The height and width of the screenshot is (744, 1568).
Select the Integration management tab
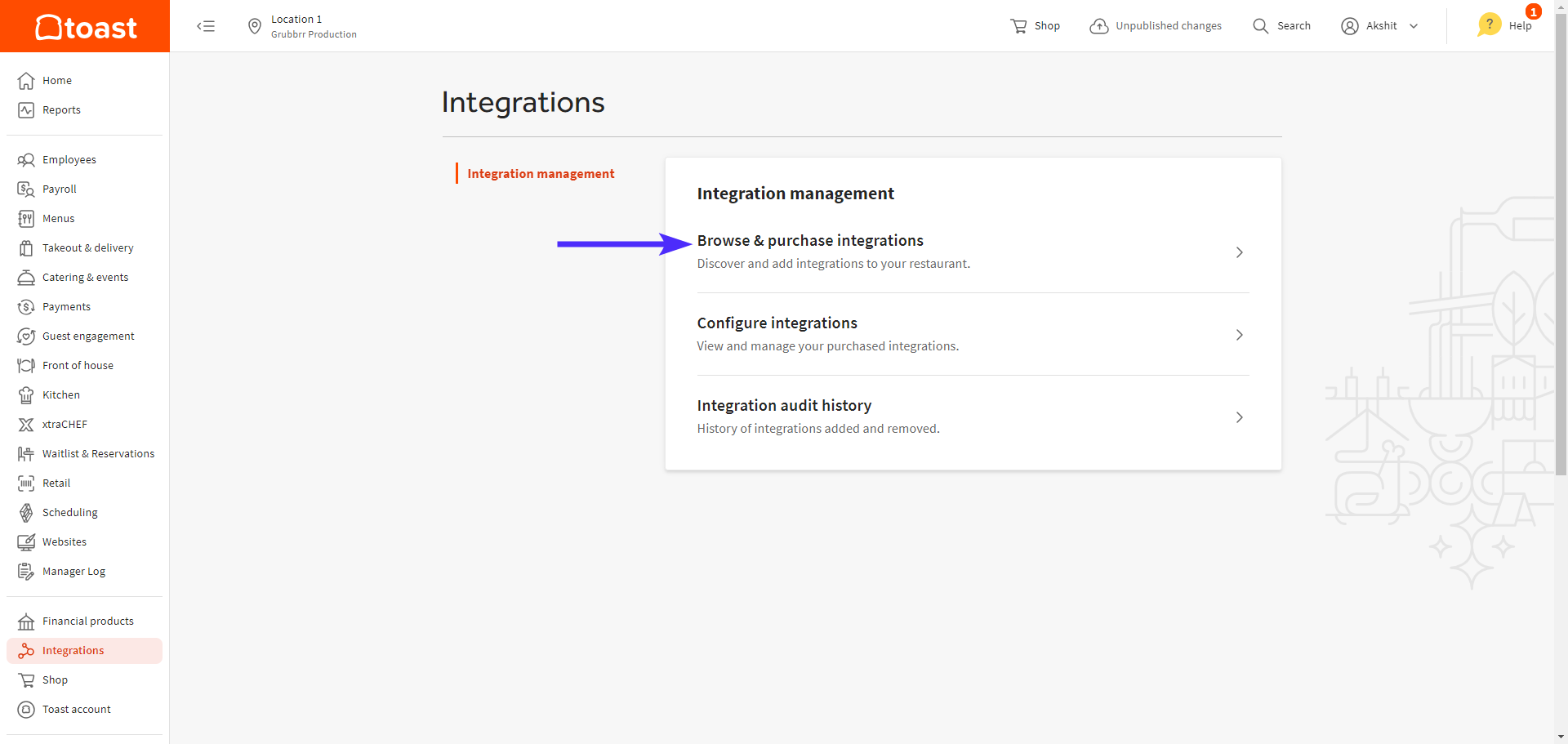click(541, 174)
